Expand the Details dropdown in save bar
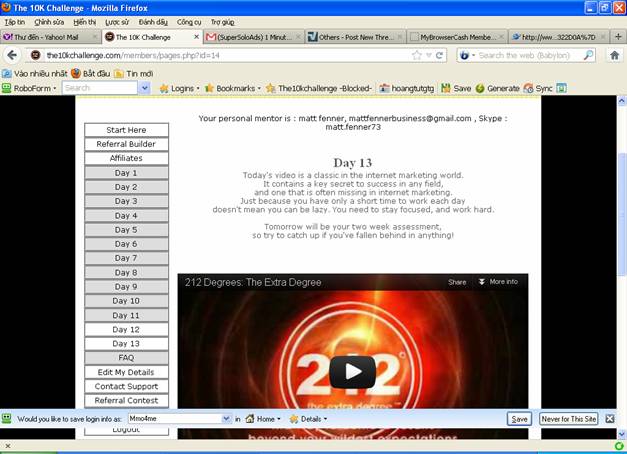This screenshot has width=627, height=454. 310,419
